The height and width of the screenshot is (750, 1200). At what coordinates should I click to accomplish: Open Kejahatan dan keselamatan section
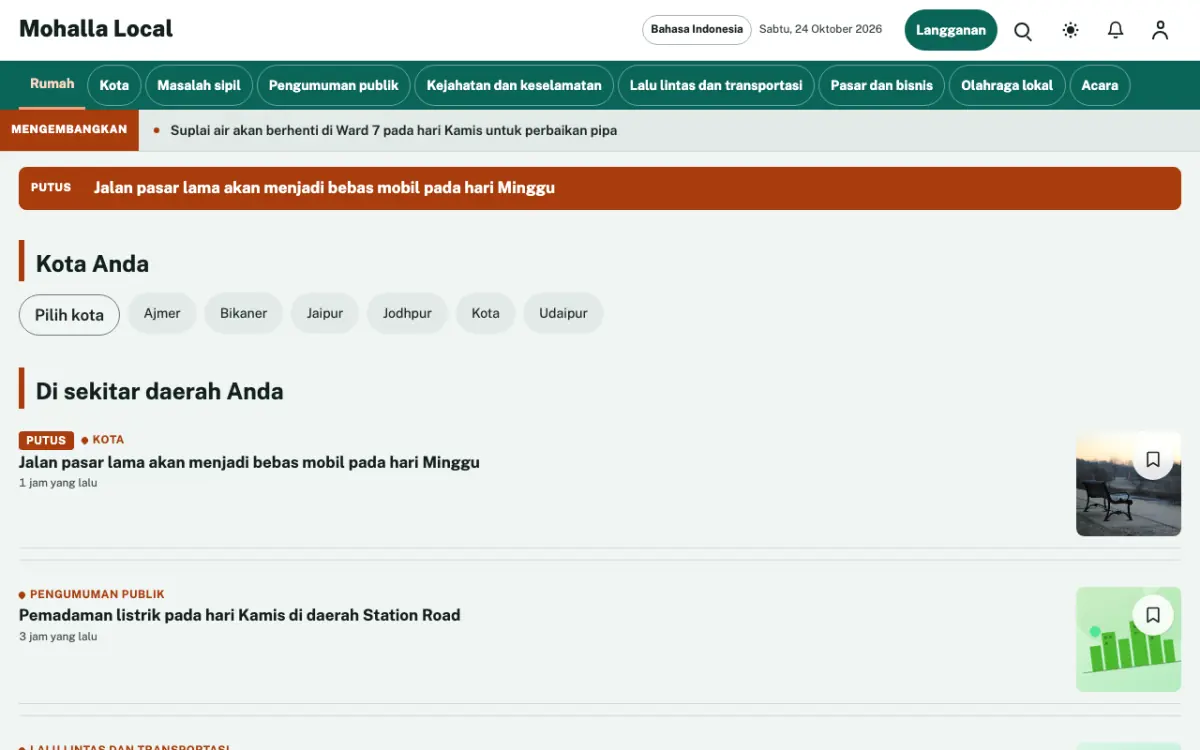[x=514, y=86]
